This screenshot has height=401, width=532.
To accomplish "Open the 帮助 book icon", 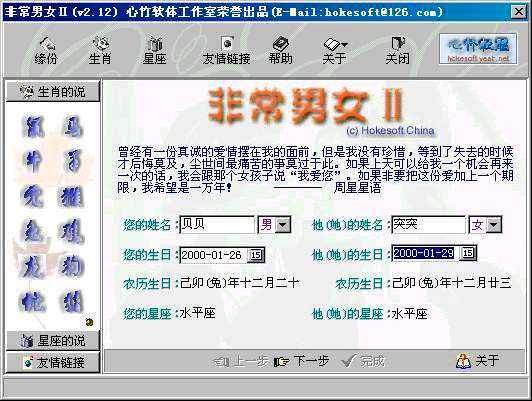I will [281, 50].
